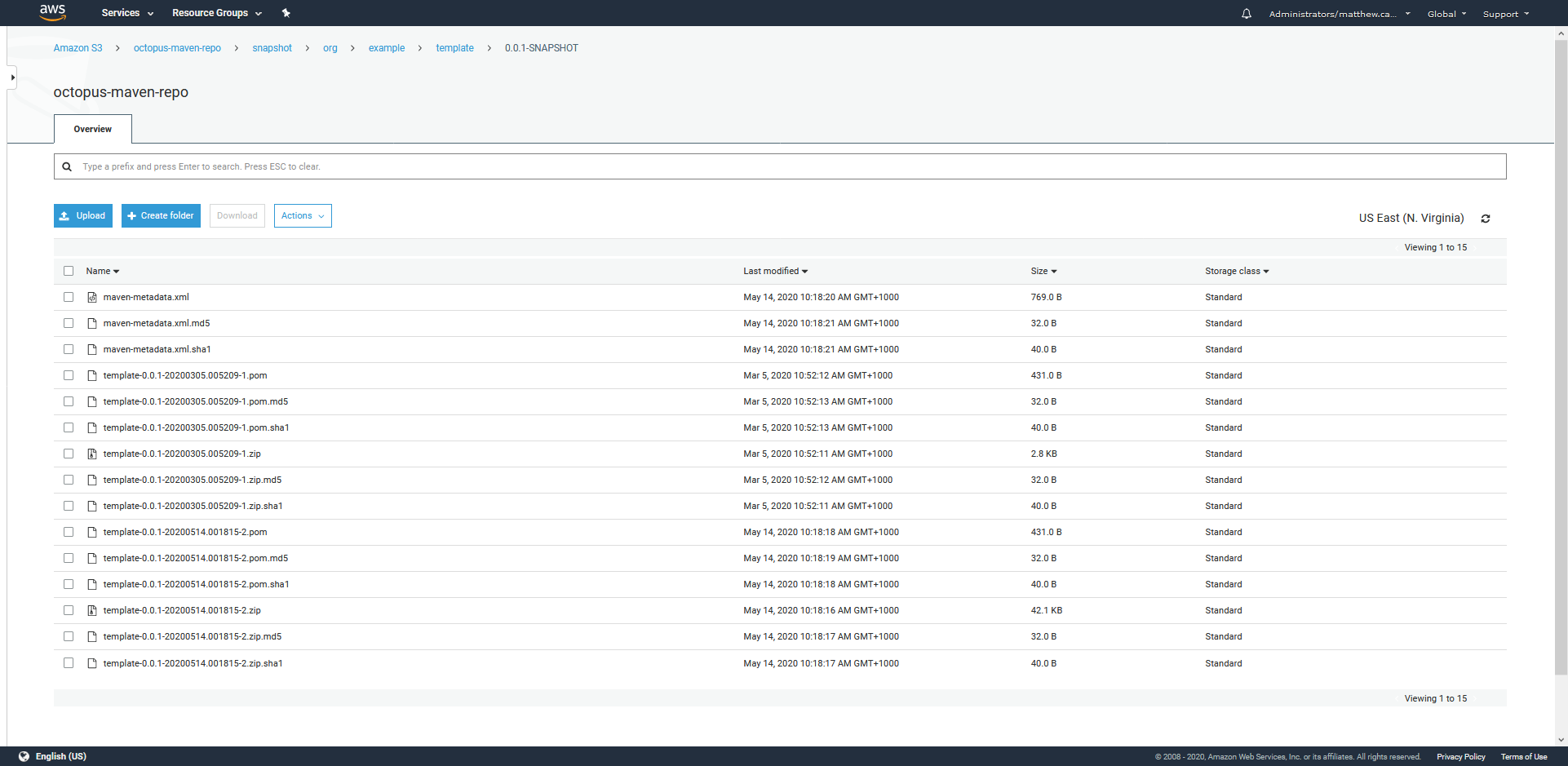1568x766 pixels.
Task: Open the Actions dropdown
Action: 303,215
